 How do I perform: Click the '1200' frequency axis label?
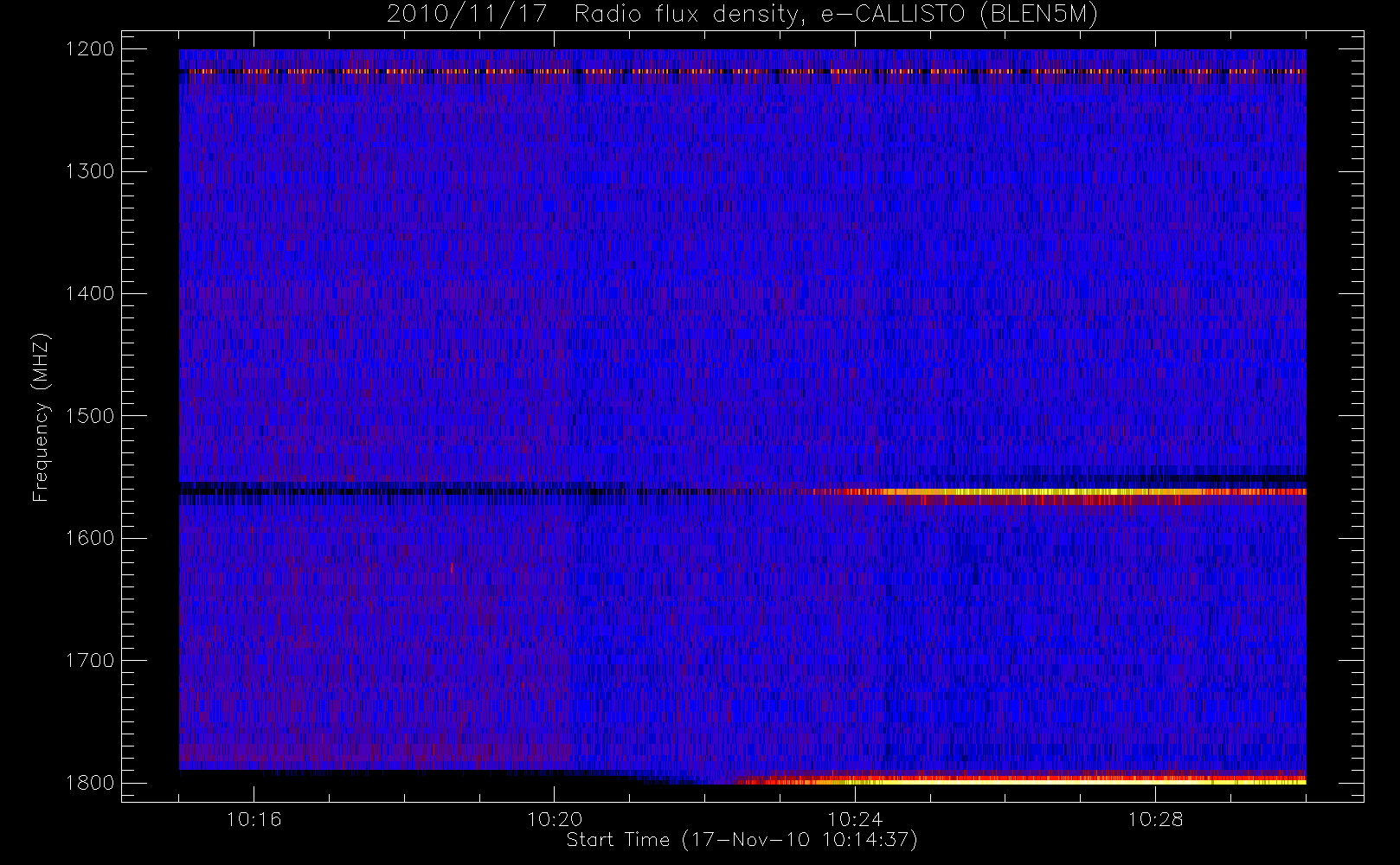tap(90, 49)
